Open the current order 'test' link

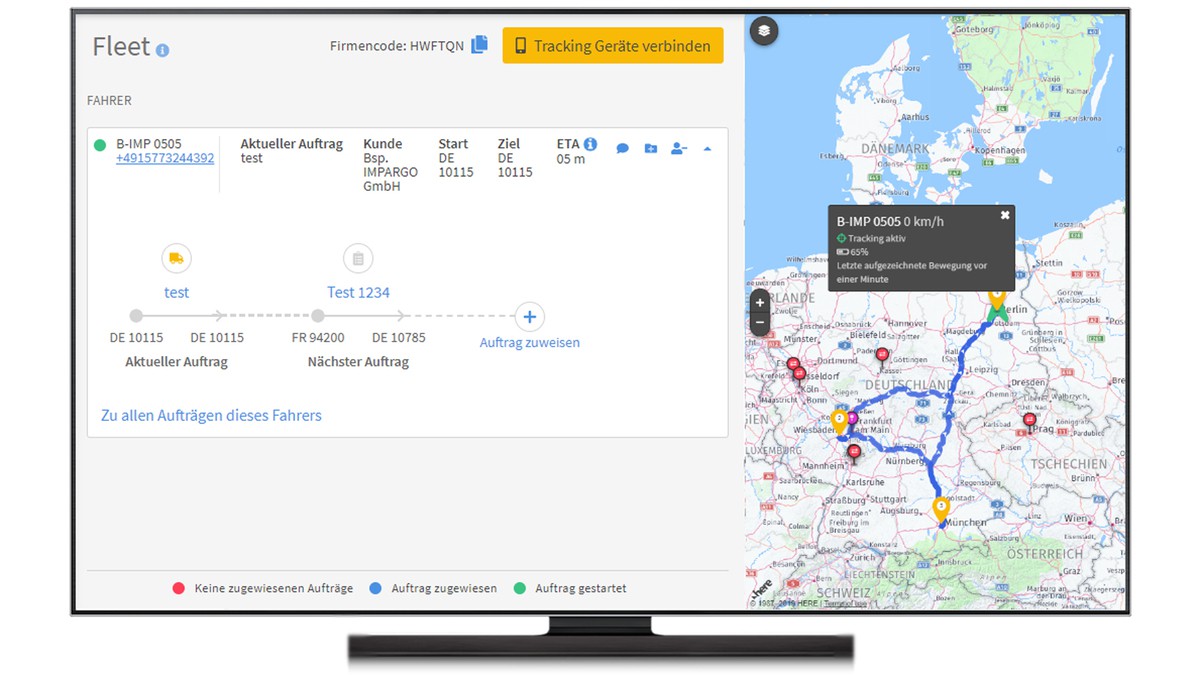click(x=177, y=292)
